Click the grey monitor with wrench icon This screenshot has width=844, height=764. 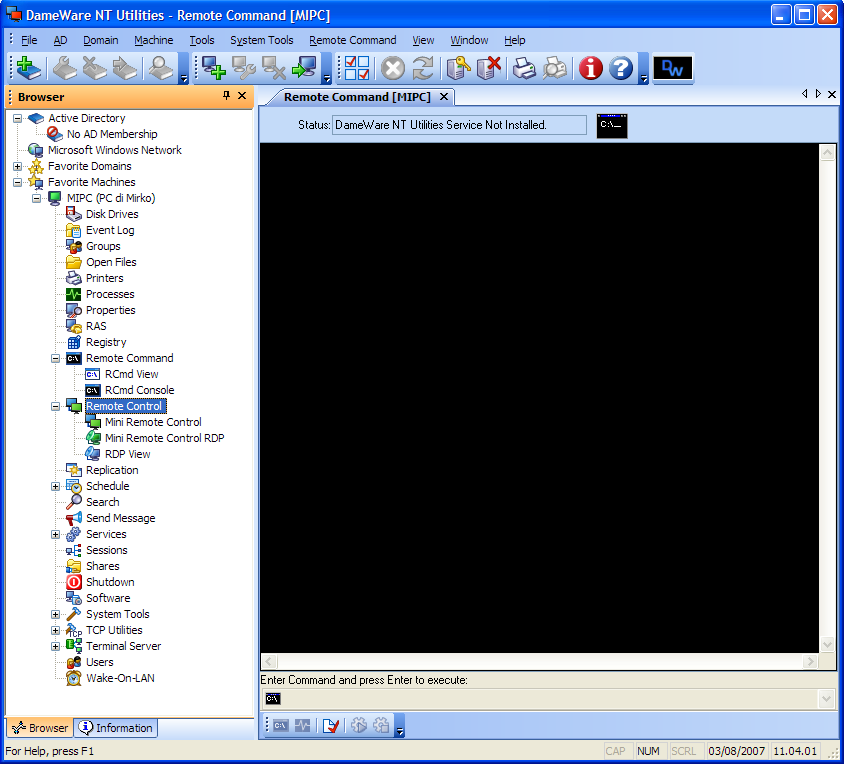click(243, 68)
